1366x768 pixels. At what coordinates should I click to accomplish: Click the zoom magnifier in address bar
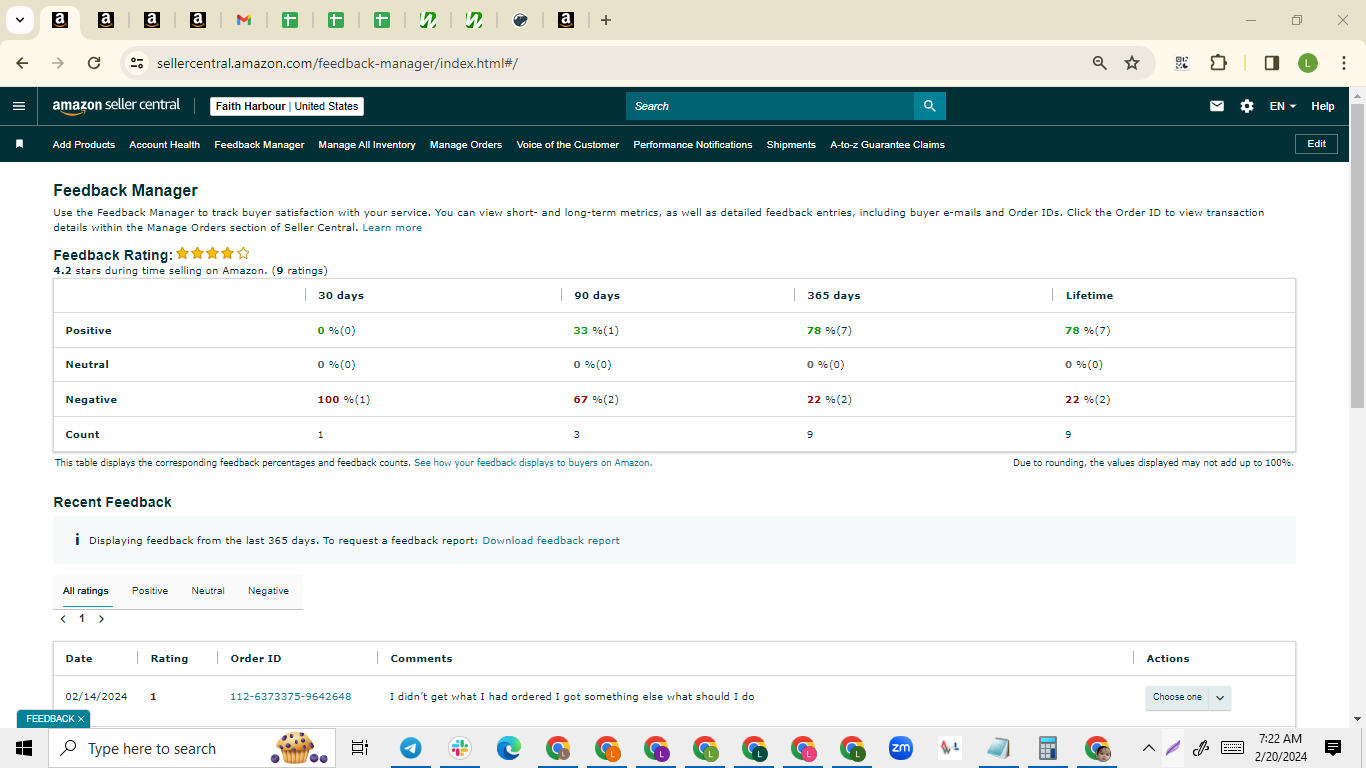point(1100,63)
